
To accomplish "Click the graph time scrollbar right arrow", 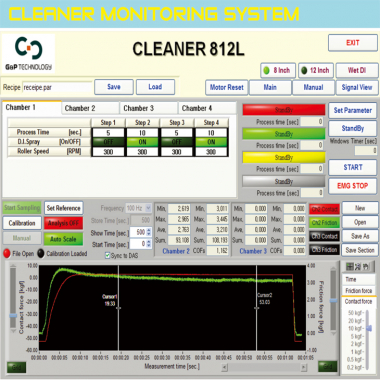I will pos(303,367).
